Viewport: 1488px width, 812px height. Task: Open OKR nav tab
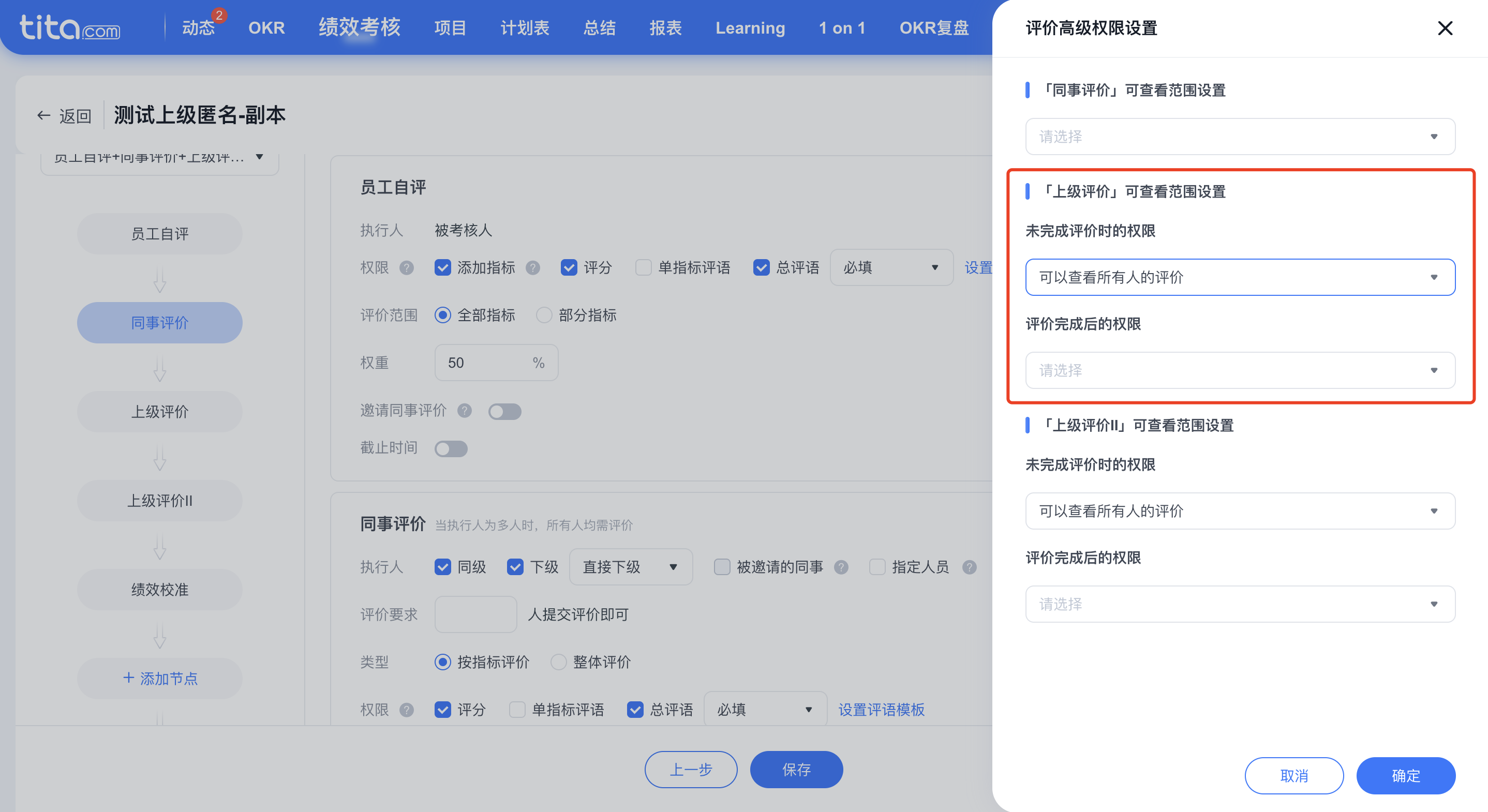[x=266, y=28]
